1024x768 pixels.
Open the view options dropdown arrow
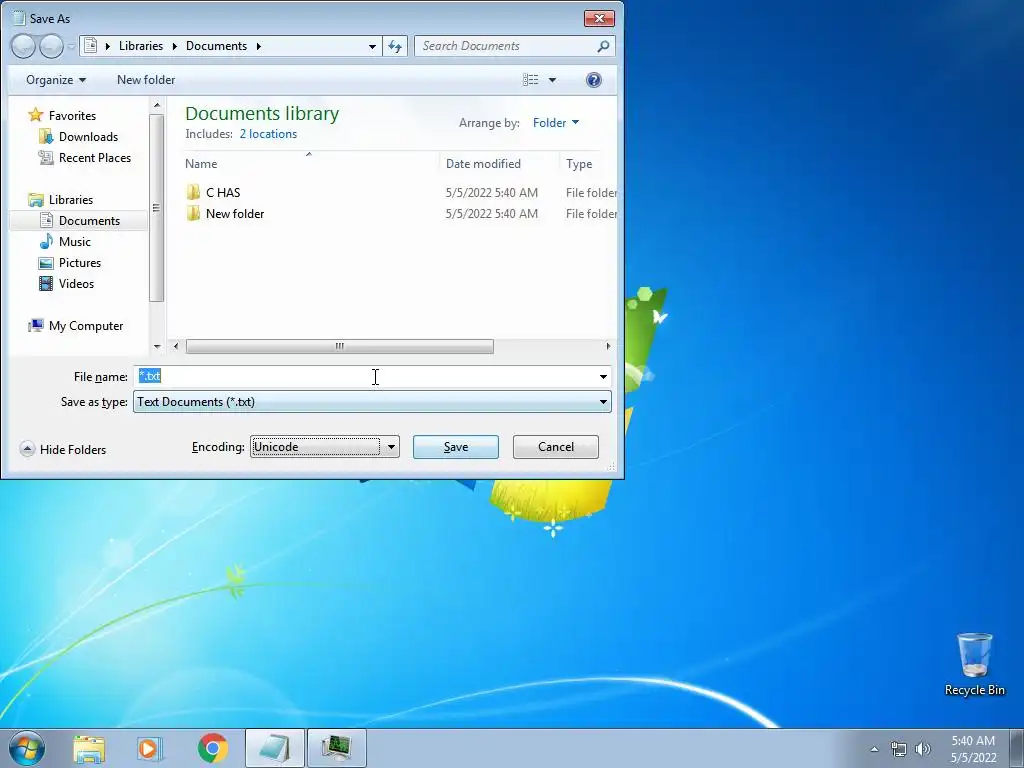pos(552,80)
